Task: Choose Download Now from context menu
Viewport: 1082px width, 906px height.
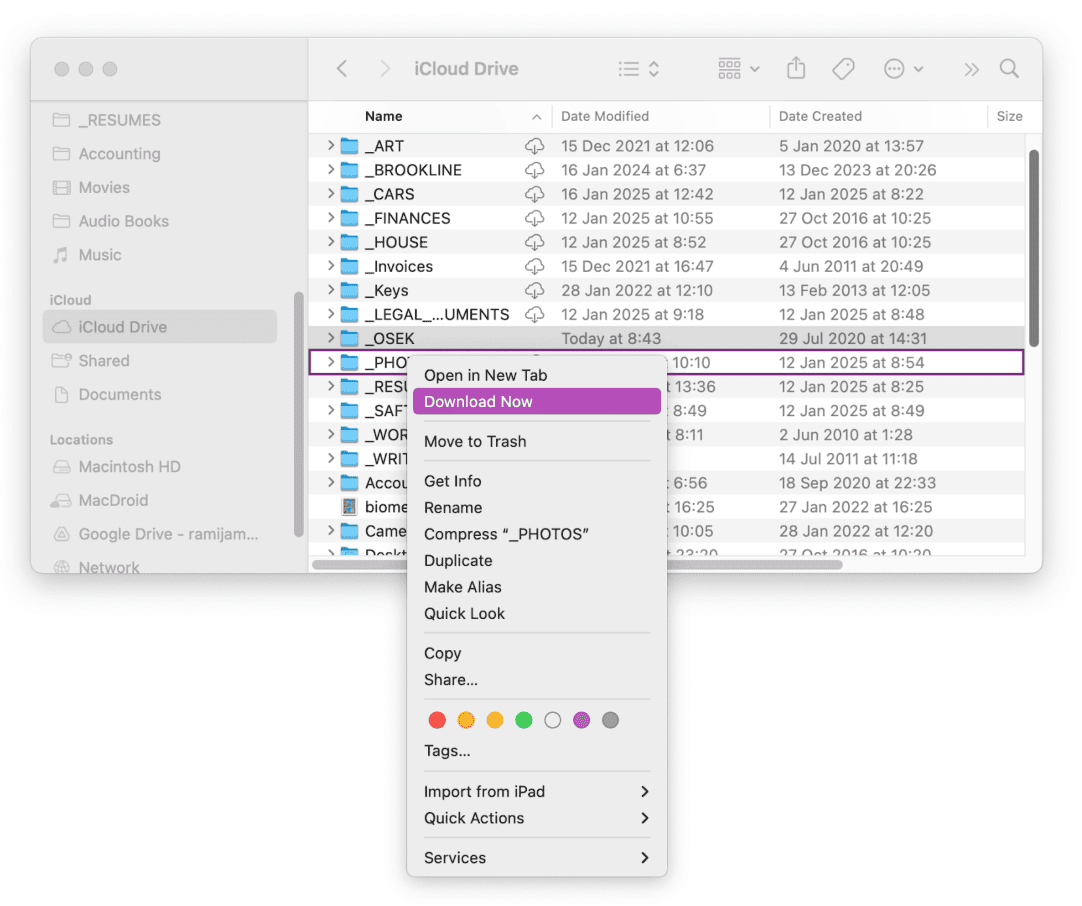Action: [536, 402]
